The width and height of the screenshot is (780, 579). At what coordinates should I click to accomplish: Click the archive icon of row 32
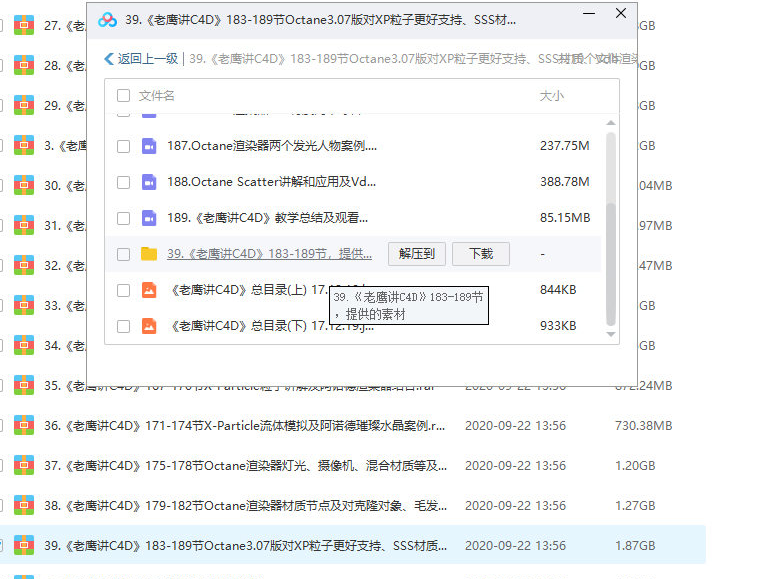coord(24,265)
